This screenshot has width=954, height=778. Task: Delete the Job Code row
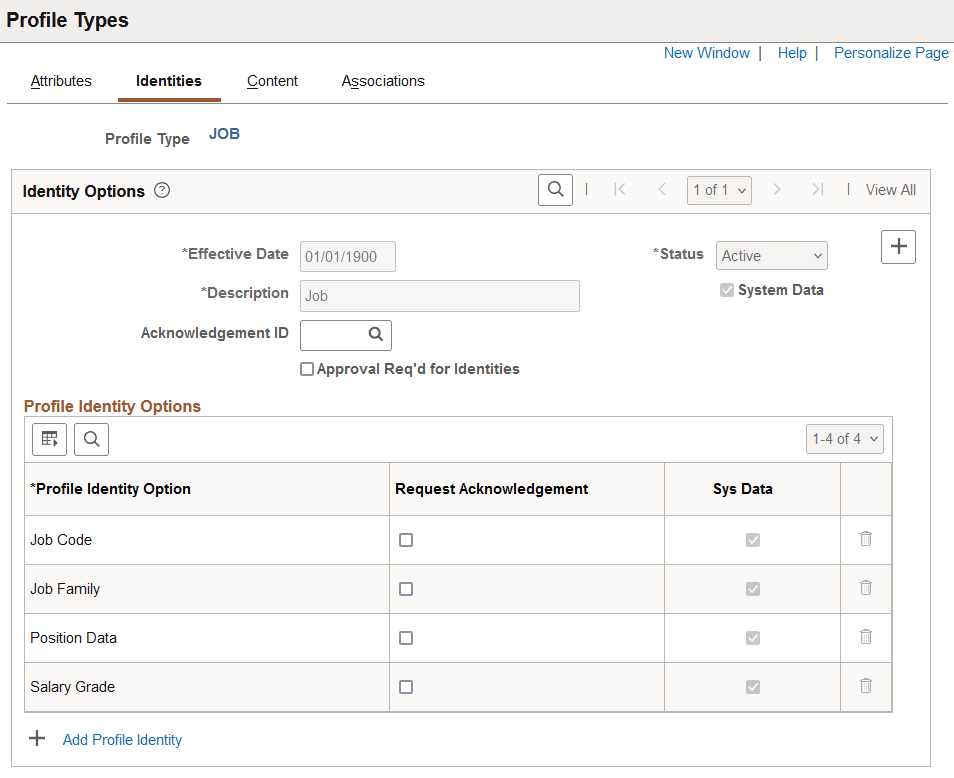[x=866, y=539]
